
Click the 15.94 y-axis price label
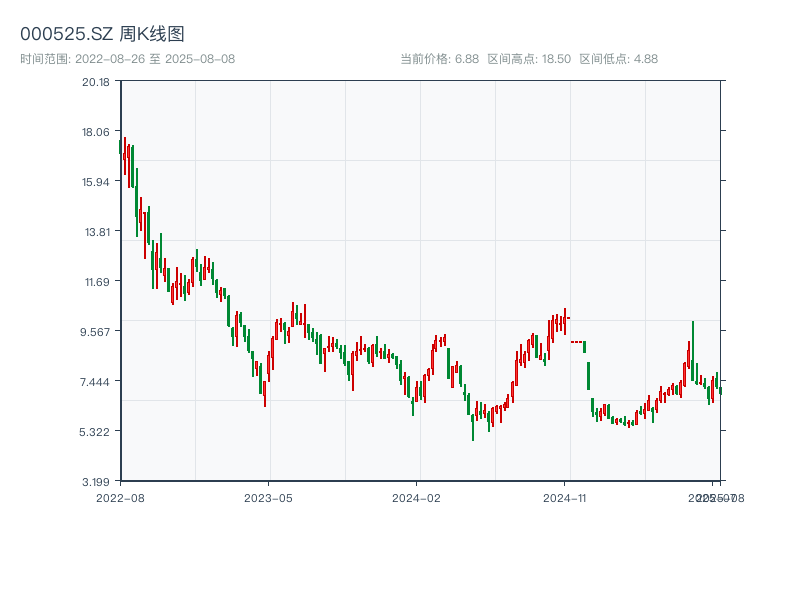pos(96,182)
